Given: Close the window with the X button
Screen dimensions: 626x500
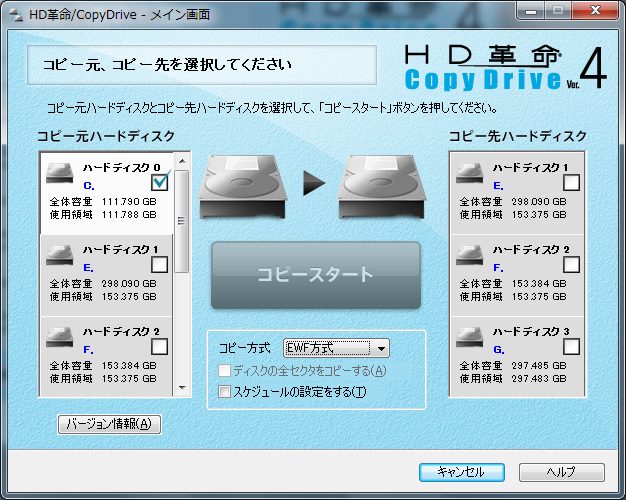Looking at the screenshot, I should point(595,10).
